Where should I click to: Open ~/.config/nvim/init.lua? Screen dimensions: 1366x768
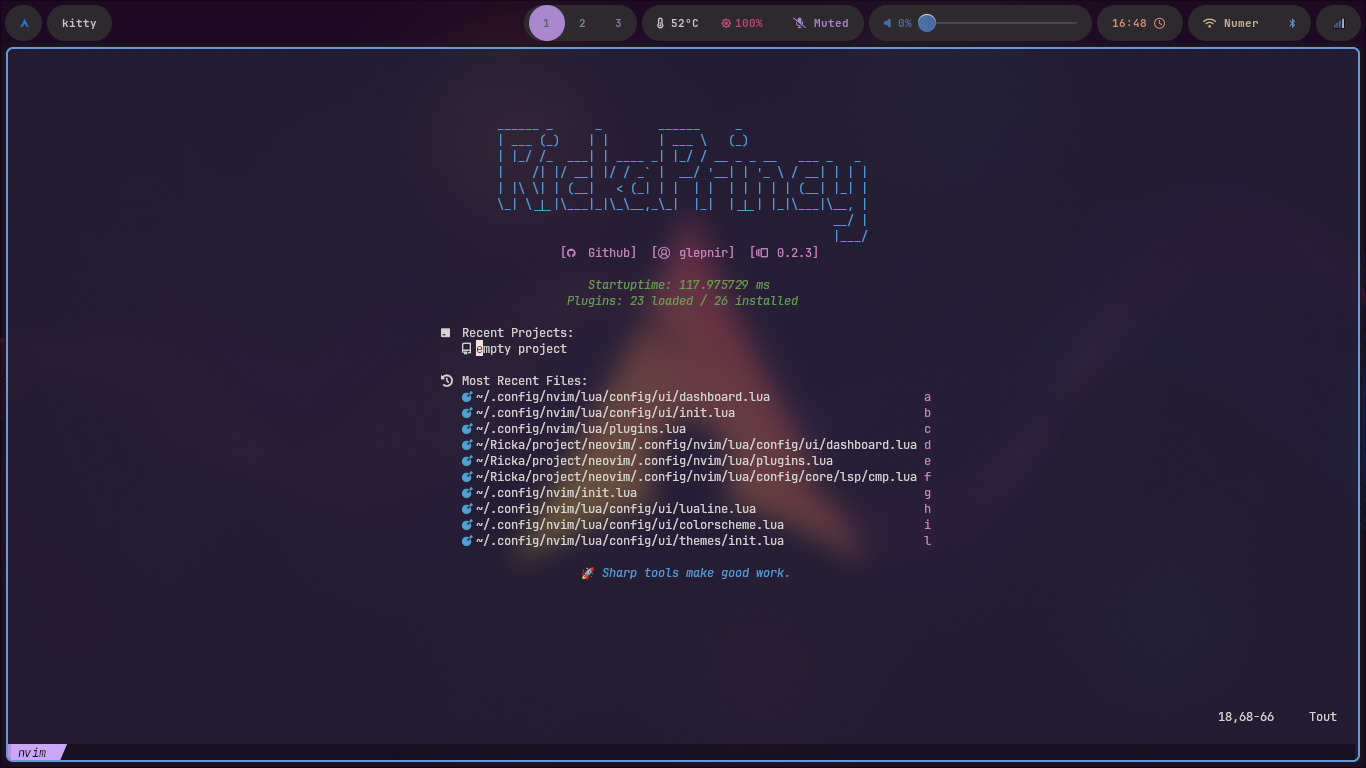pyautogui.click(x=556, y=493)
